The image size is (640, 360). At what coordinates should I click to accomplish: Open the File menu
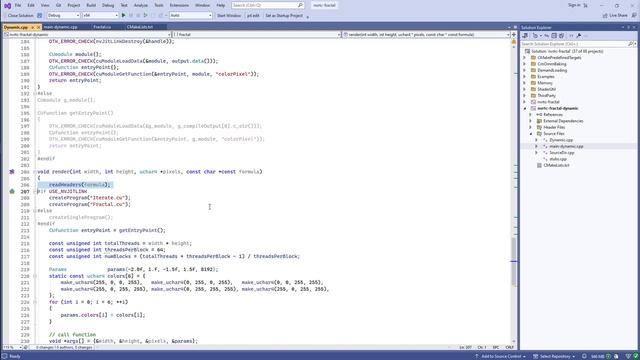(x=18, y=5)
